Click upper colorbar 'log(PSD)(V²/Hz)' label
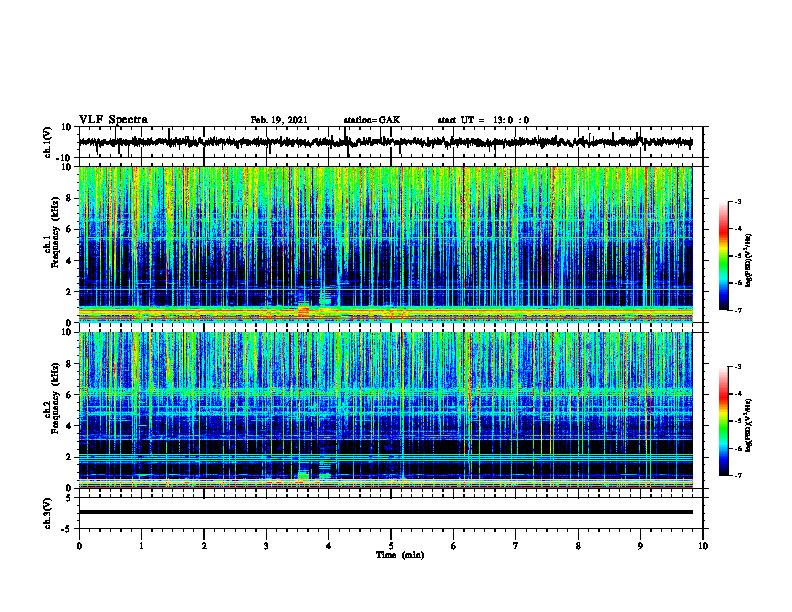The image size is (792, 612). pyautogui.click(x=749, y=261)
